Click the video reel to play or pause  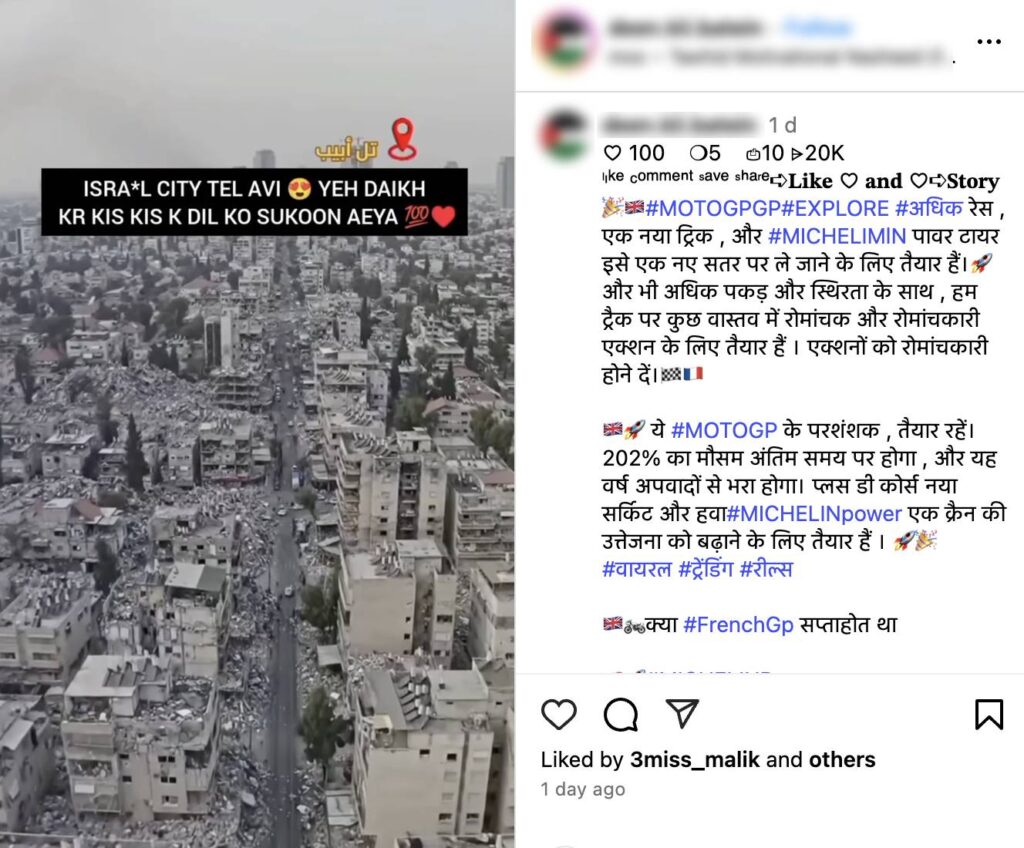[257, 424]
